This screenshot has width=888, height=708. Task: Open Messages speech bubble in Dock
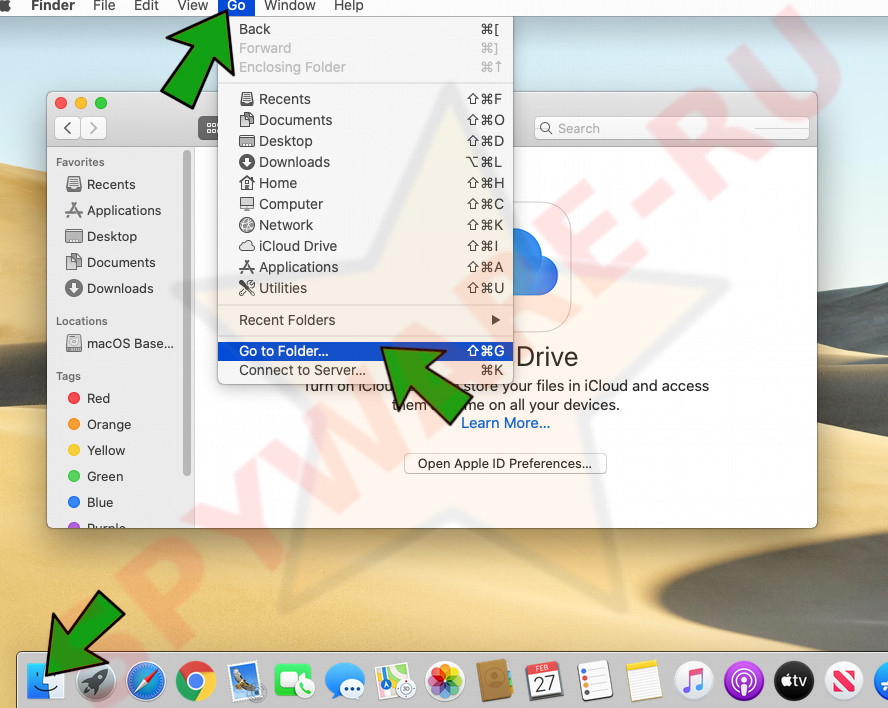tap(345, 681)
